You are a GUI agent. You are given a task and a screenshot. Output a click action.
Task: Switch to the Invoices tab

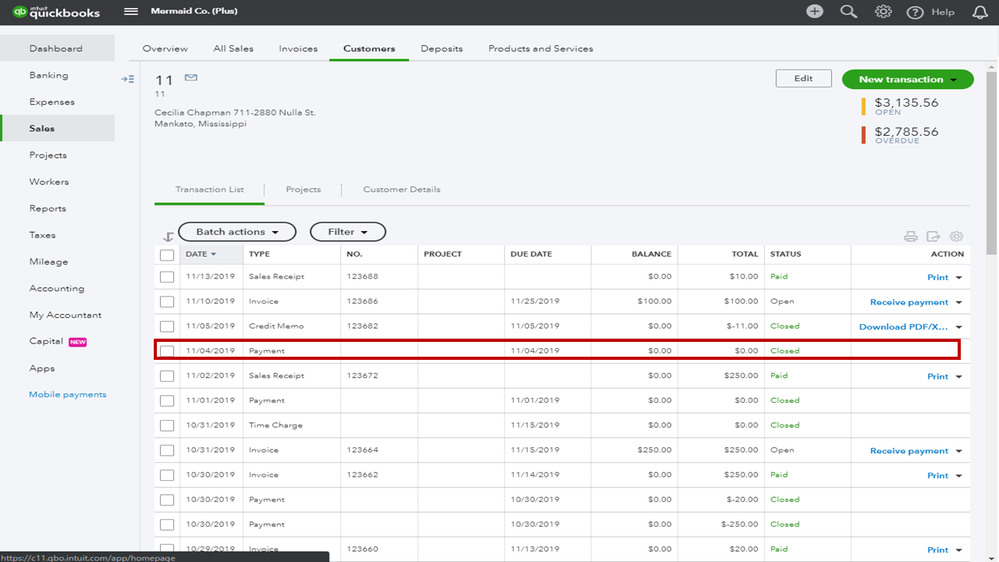pyautogui.click(x=298, y=48)
